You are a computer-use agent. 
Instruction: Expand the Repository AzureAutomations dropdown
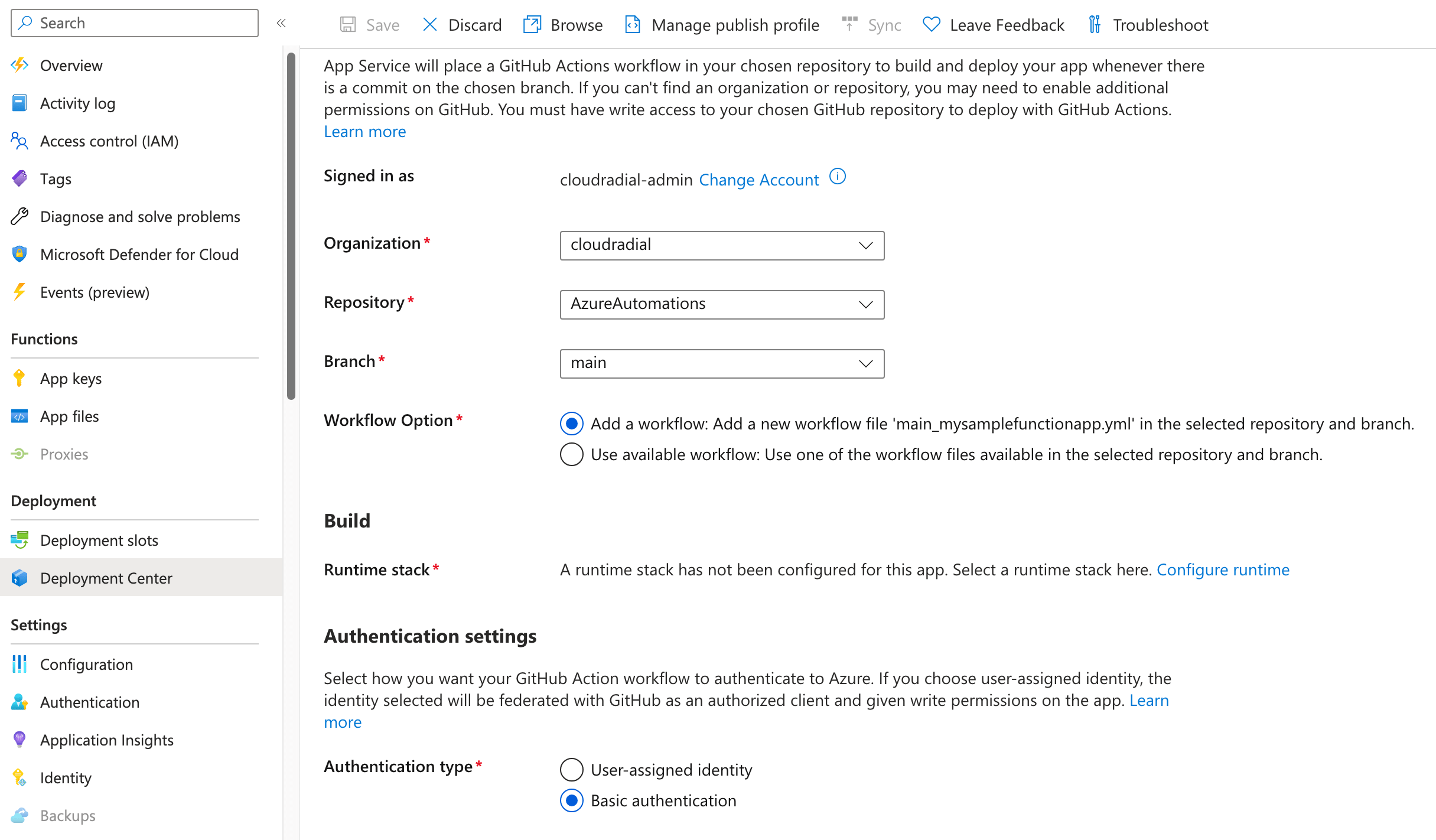[721, 304]
